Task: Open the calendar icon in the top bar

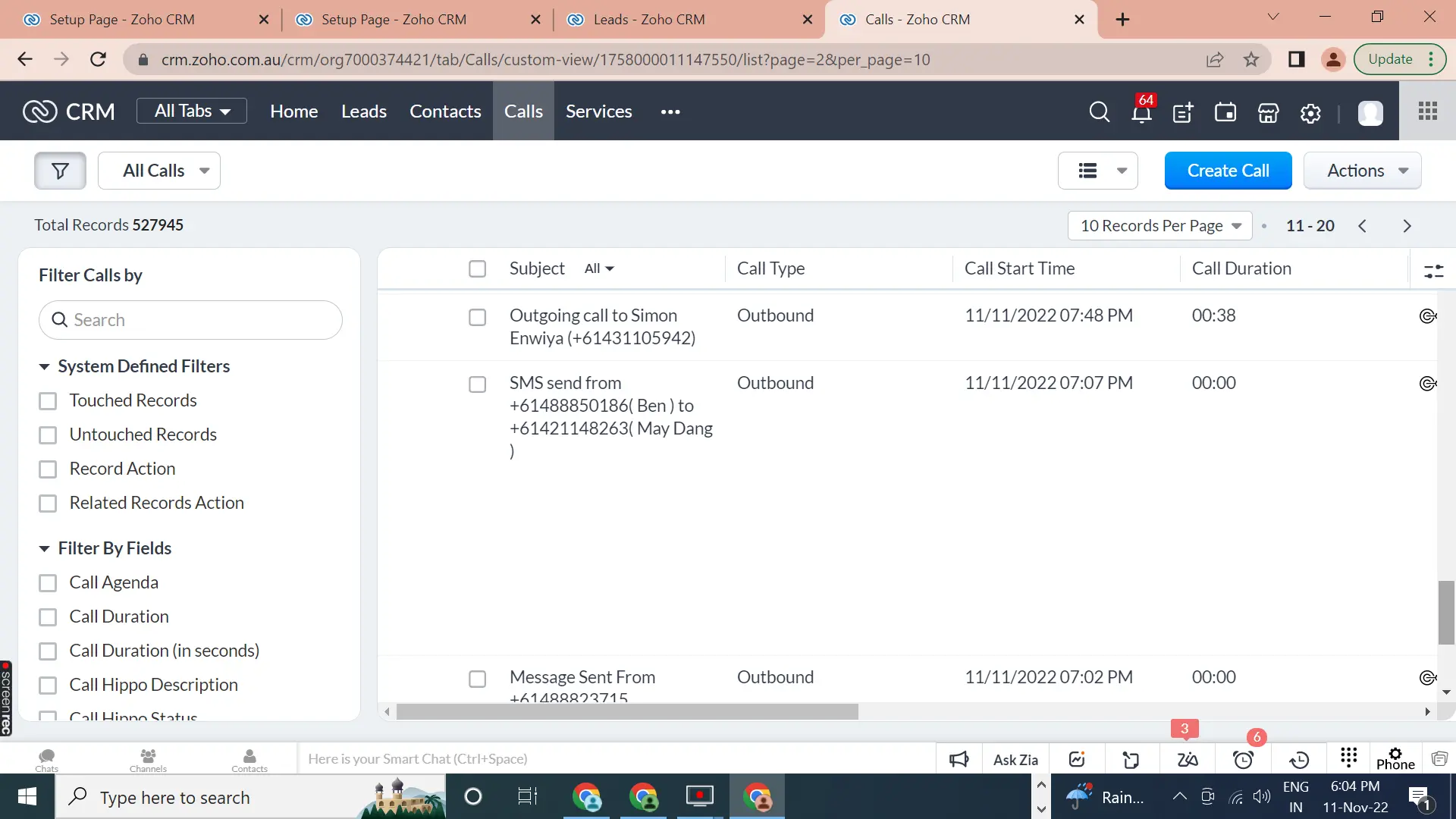Action: click(1225, 112)
